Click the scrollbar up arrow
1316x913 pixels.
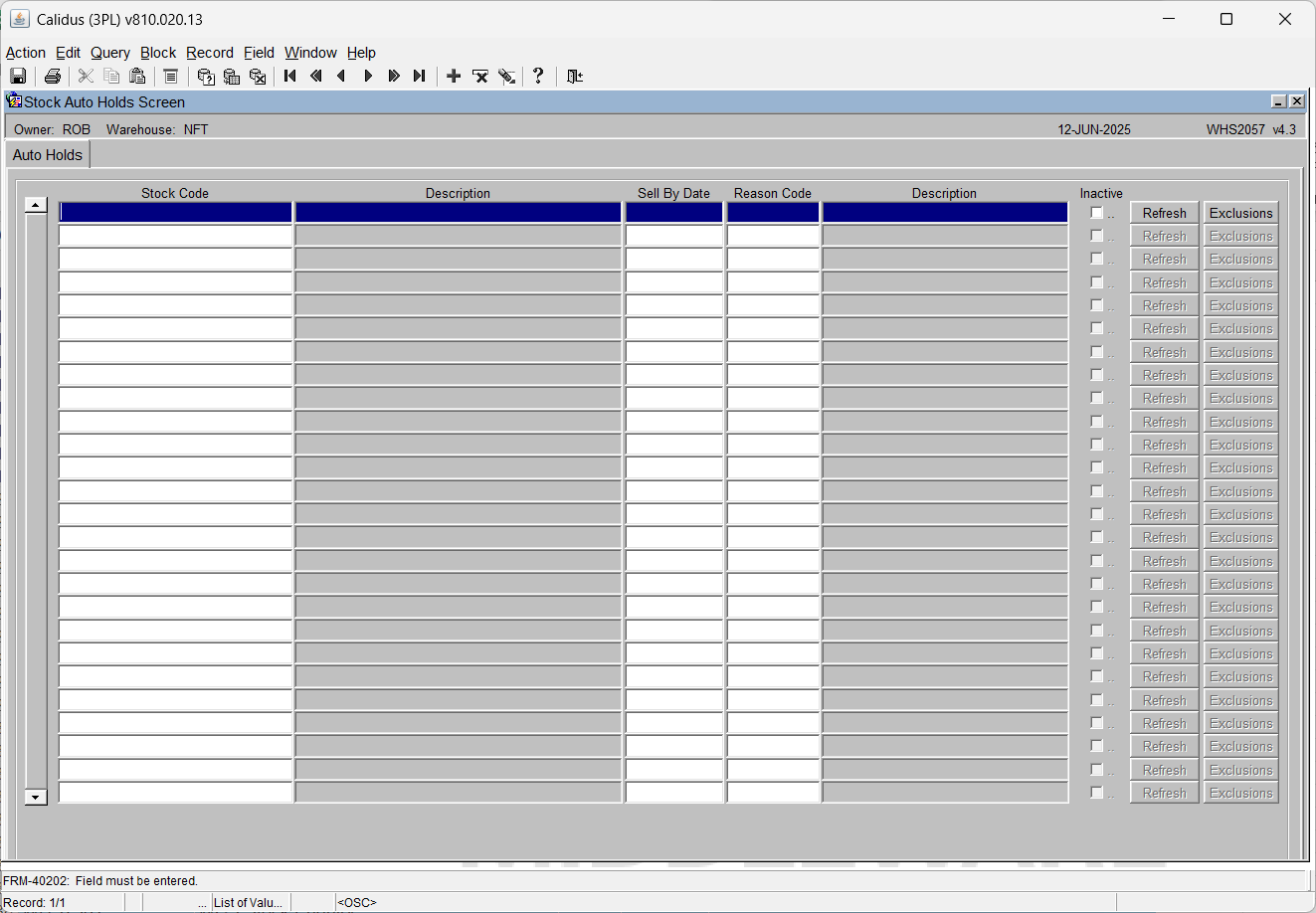[x=36, y=205]
